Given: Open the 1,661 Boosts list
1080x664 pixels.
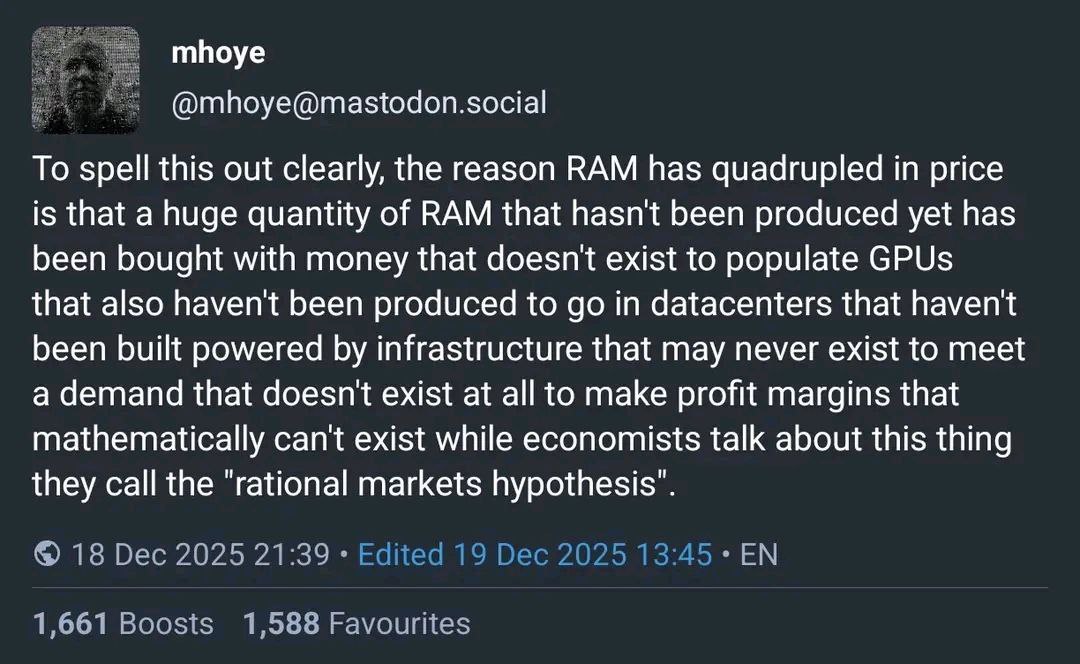Looking at the screenshot, I should [123, 624].
